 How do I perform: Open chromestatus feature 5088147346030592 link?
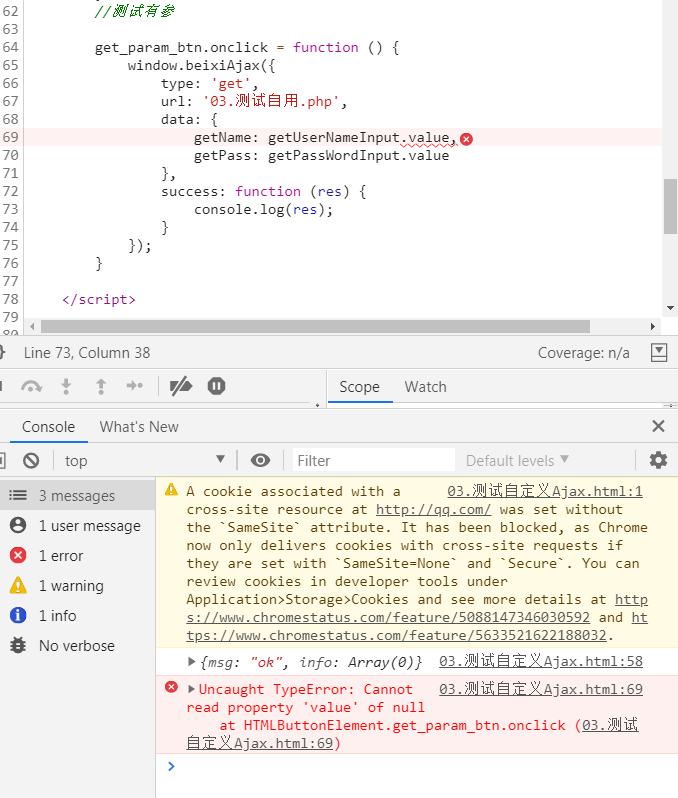(388, 617)
